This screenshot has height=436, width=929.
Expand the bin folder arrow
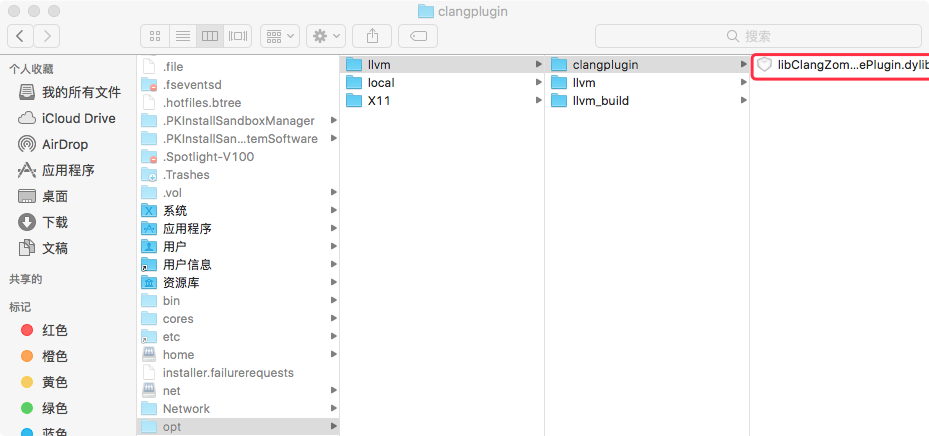tap(334, 300)
